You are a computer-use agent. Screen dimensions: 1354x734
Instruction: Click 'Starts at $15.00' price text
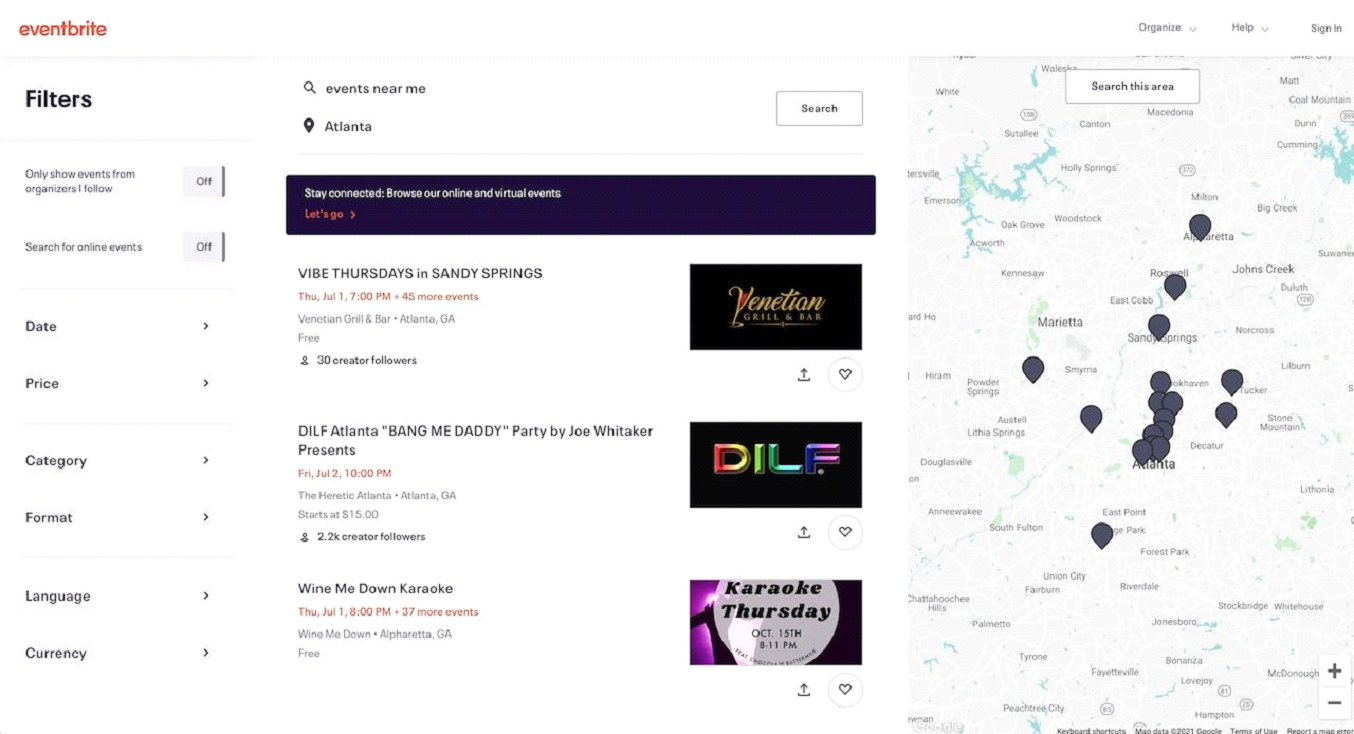[338, 514]
